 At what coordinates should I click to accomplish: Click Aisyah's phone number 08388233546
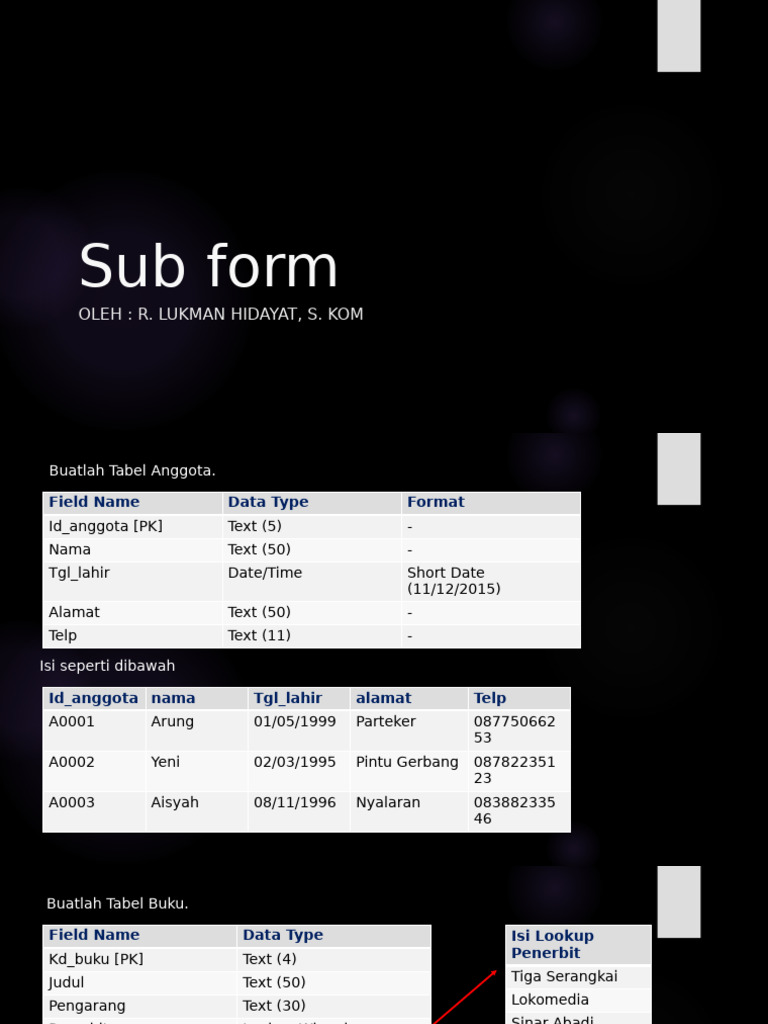(x=515, y=810)
